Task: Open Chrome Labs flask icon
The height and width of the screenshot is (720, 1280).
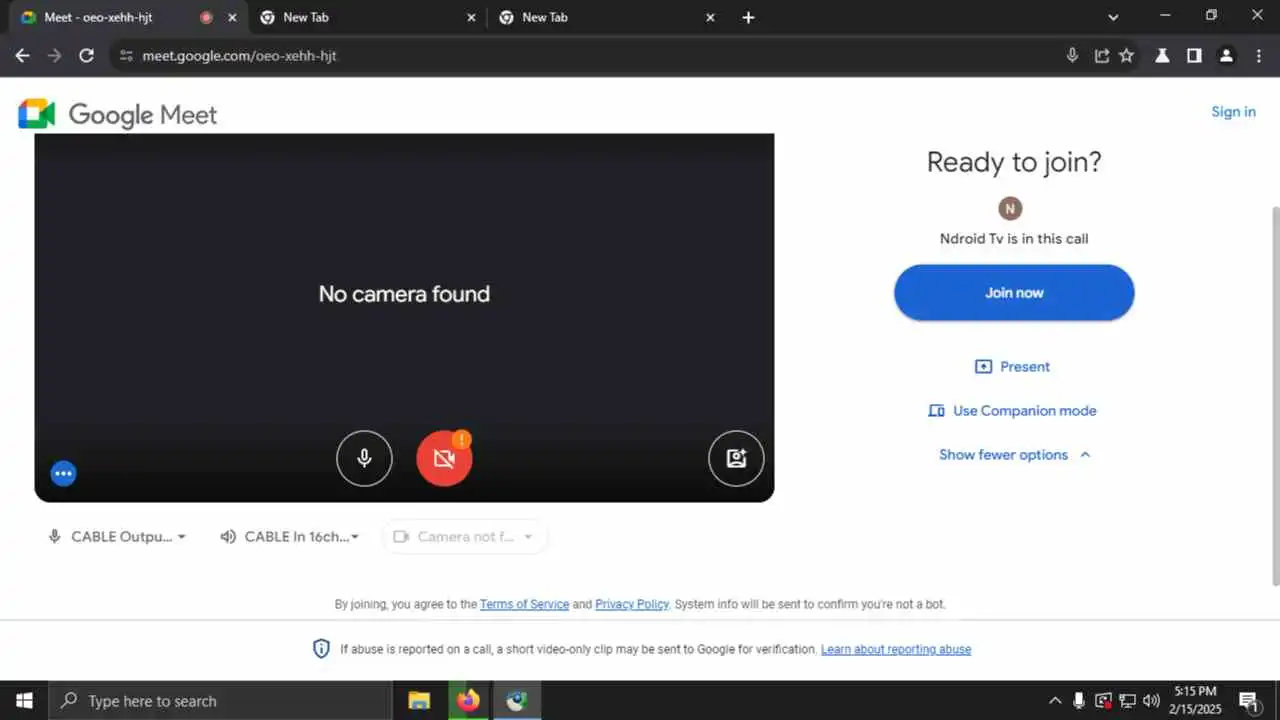Action: 1162,56
